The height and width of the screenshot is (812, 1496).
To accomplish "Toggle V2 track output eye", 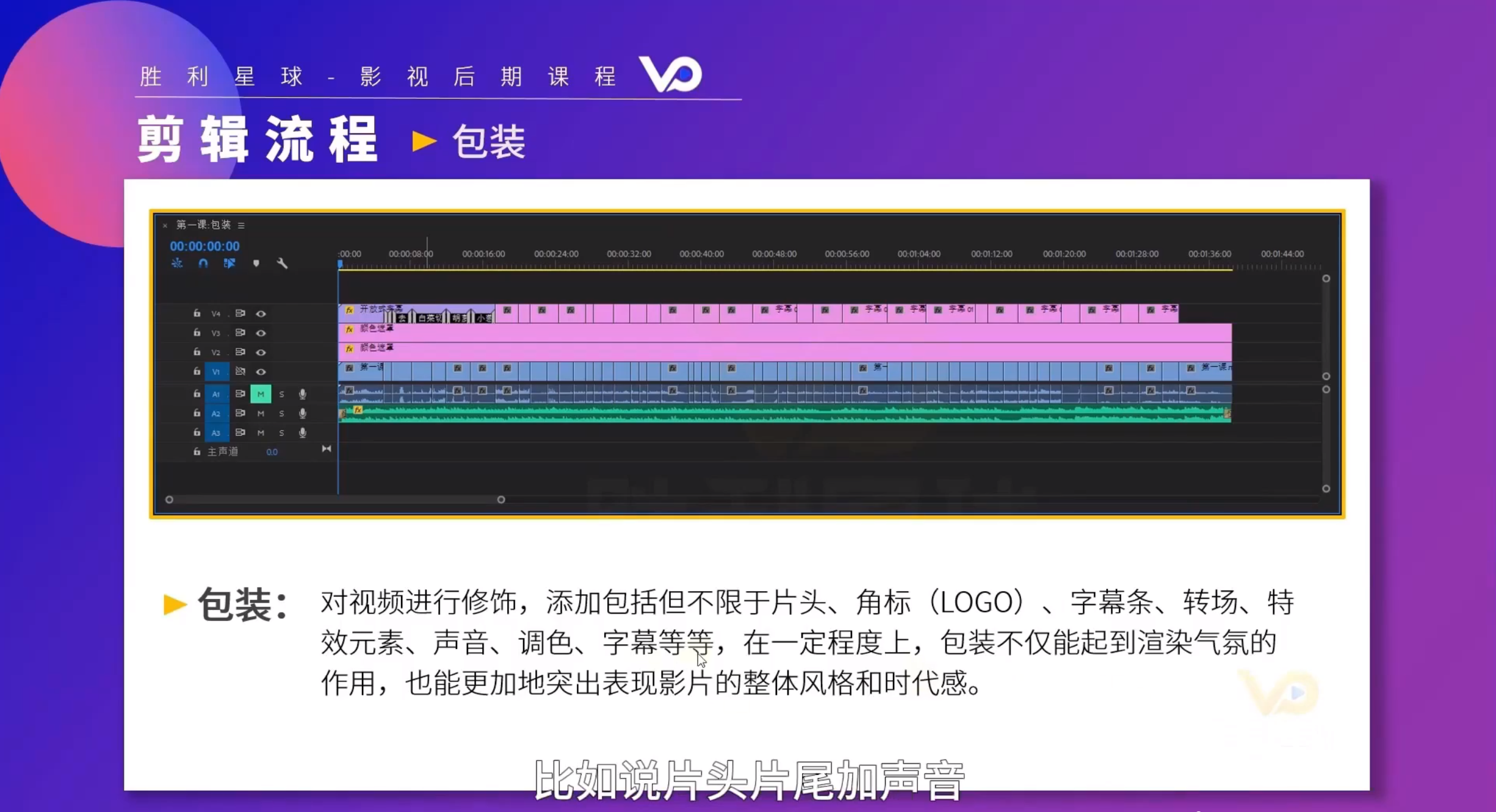I will click(x=261, y=353).
